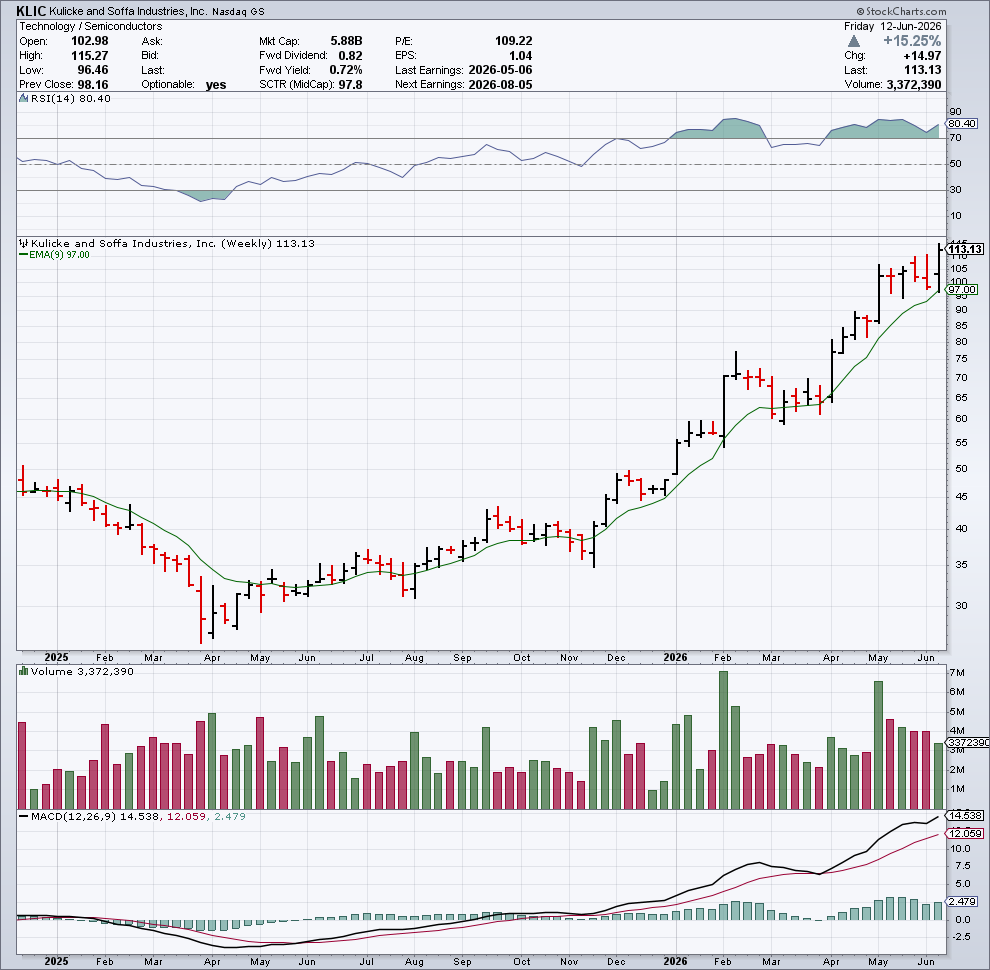This screenshot has width=990, height=970.
Task: Click the RSI 80.40 value flag
Action: tap(962, 124)
